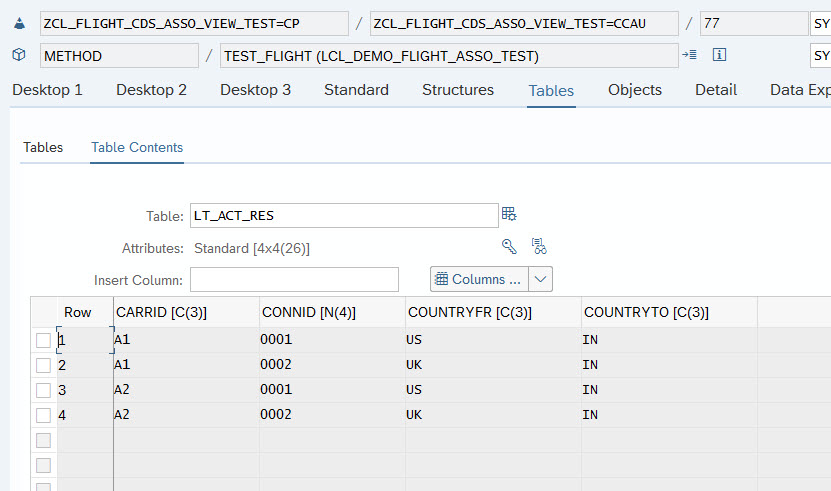Select checkbox for row 1
The image size is (831, 491).
(43, 340)
